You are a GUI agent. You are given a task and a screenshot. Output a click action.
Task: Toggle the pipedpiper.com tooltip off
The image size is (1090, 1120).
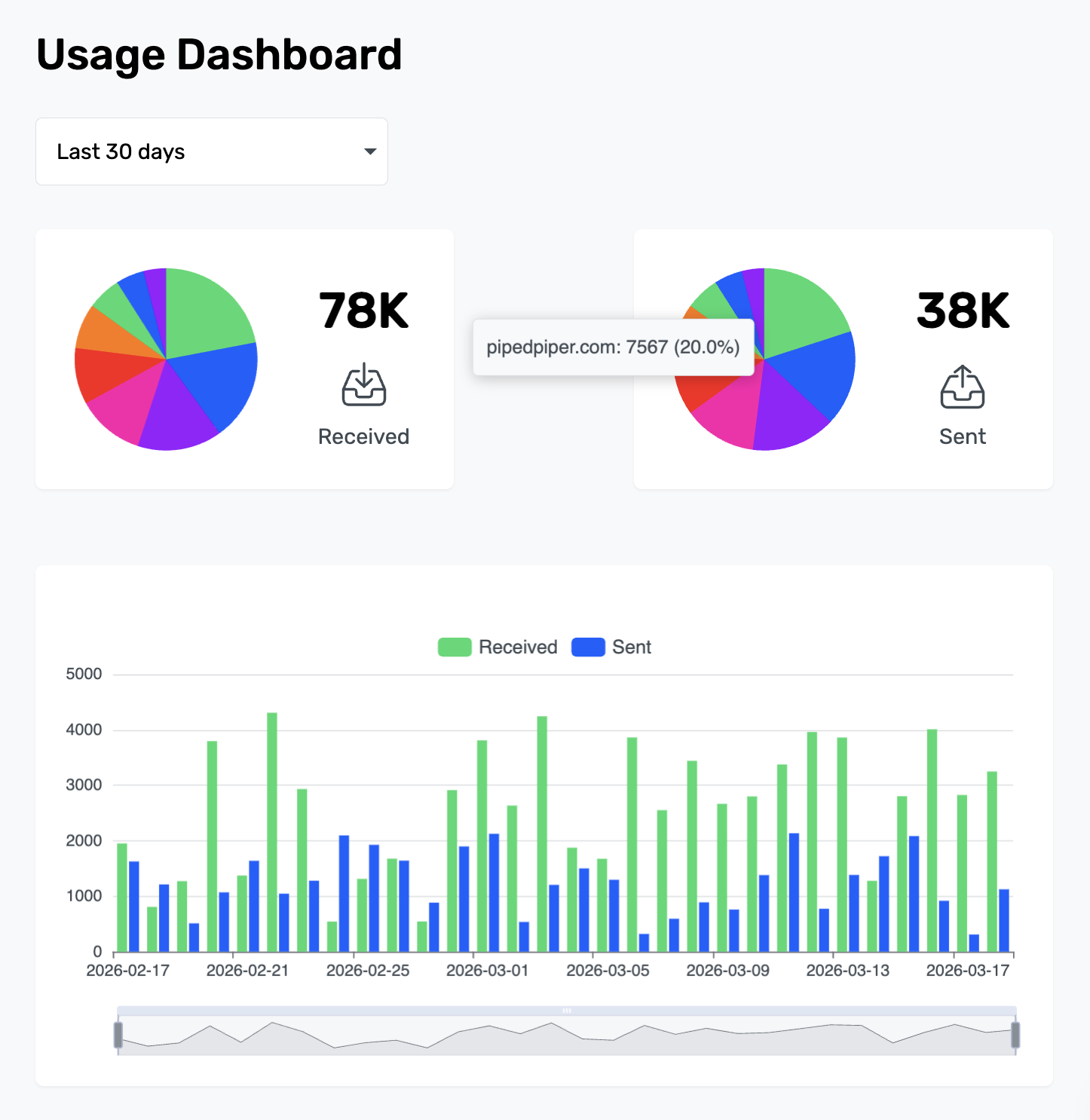click(x=613, y=347)
